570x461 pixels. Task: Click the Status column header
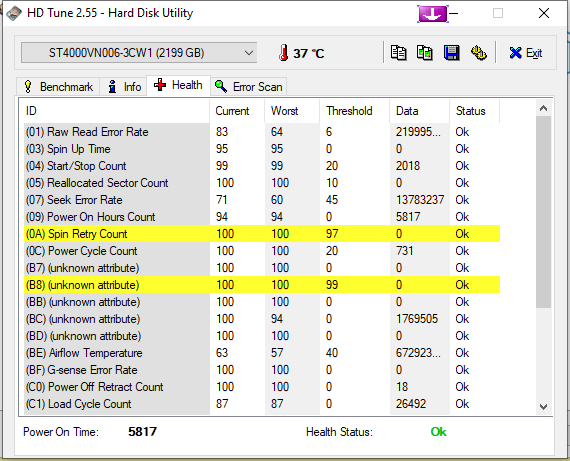click(x=474, y=111)
